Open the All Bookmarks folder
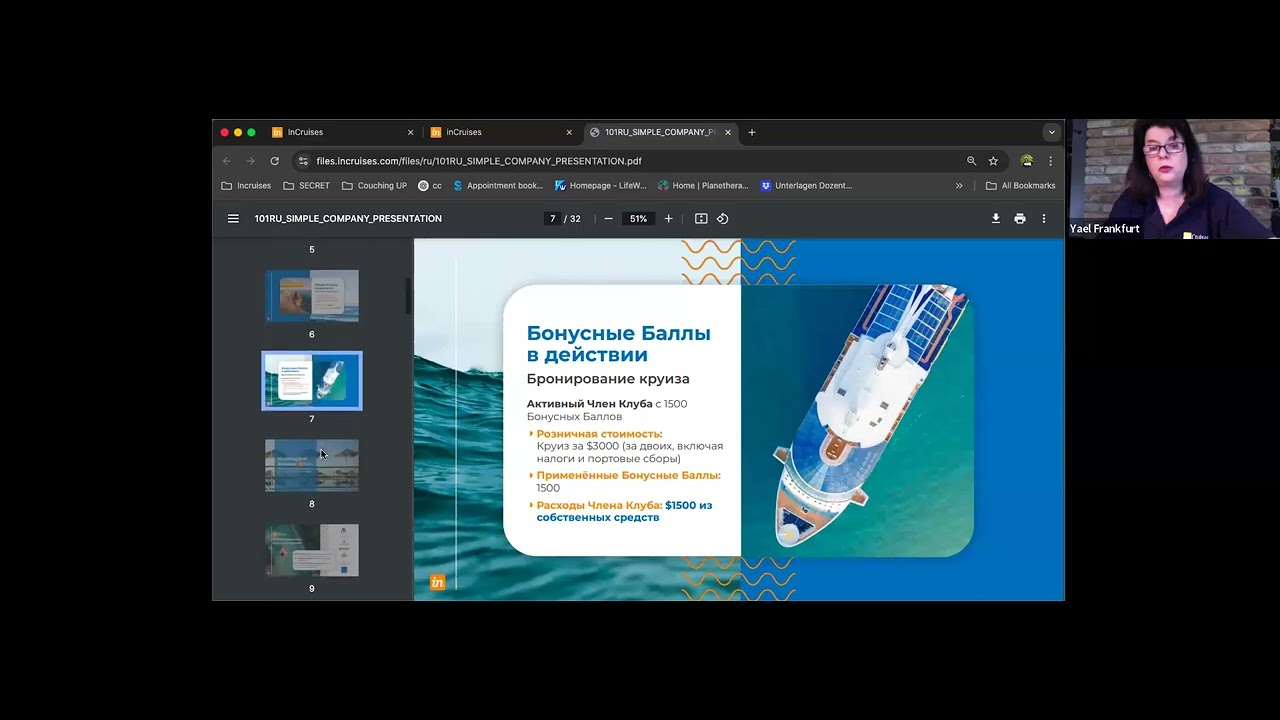The image size is (1280, 720). pyautogui.click(x=1020, y=186)
